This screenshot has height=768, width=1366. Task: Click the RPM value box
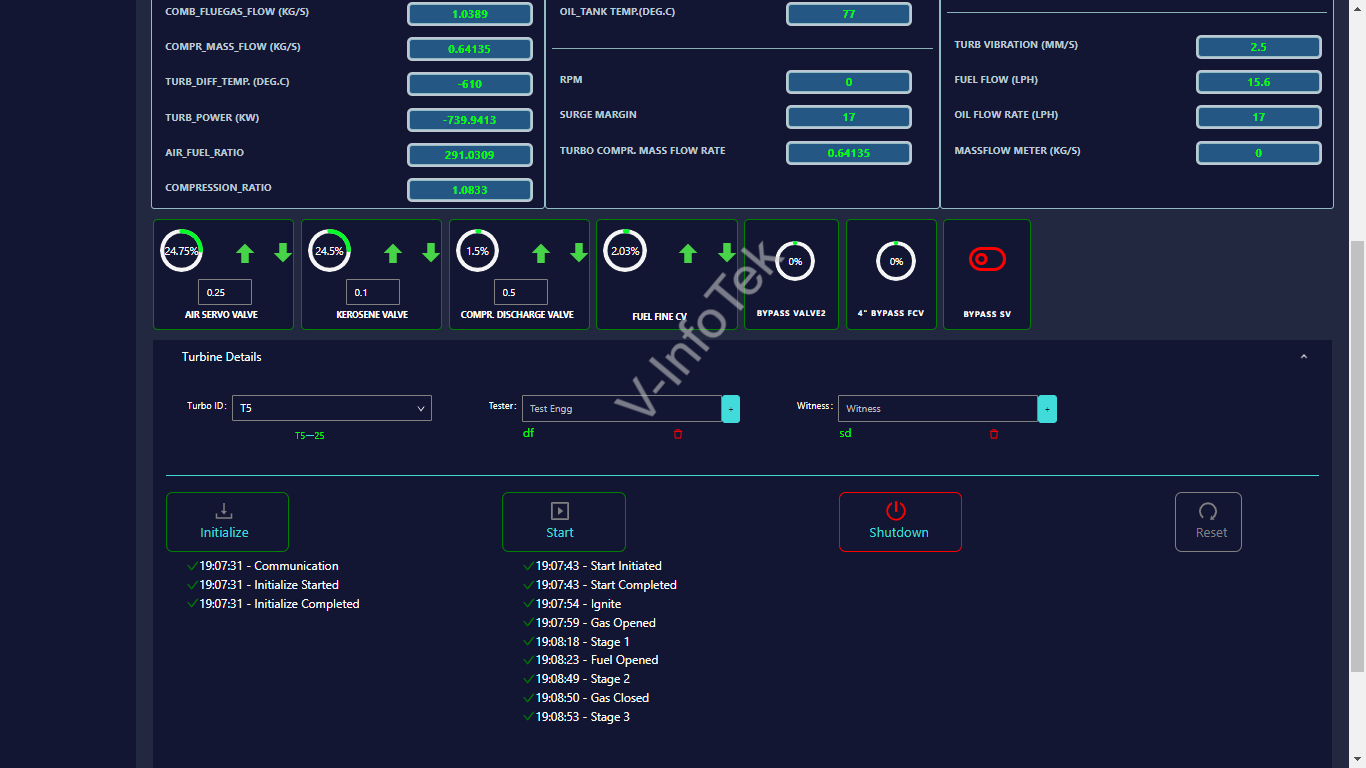point(849,82)
